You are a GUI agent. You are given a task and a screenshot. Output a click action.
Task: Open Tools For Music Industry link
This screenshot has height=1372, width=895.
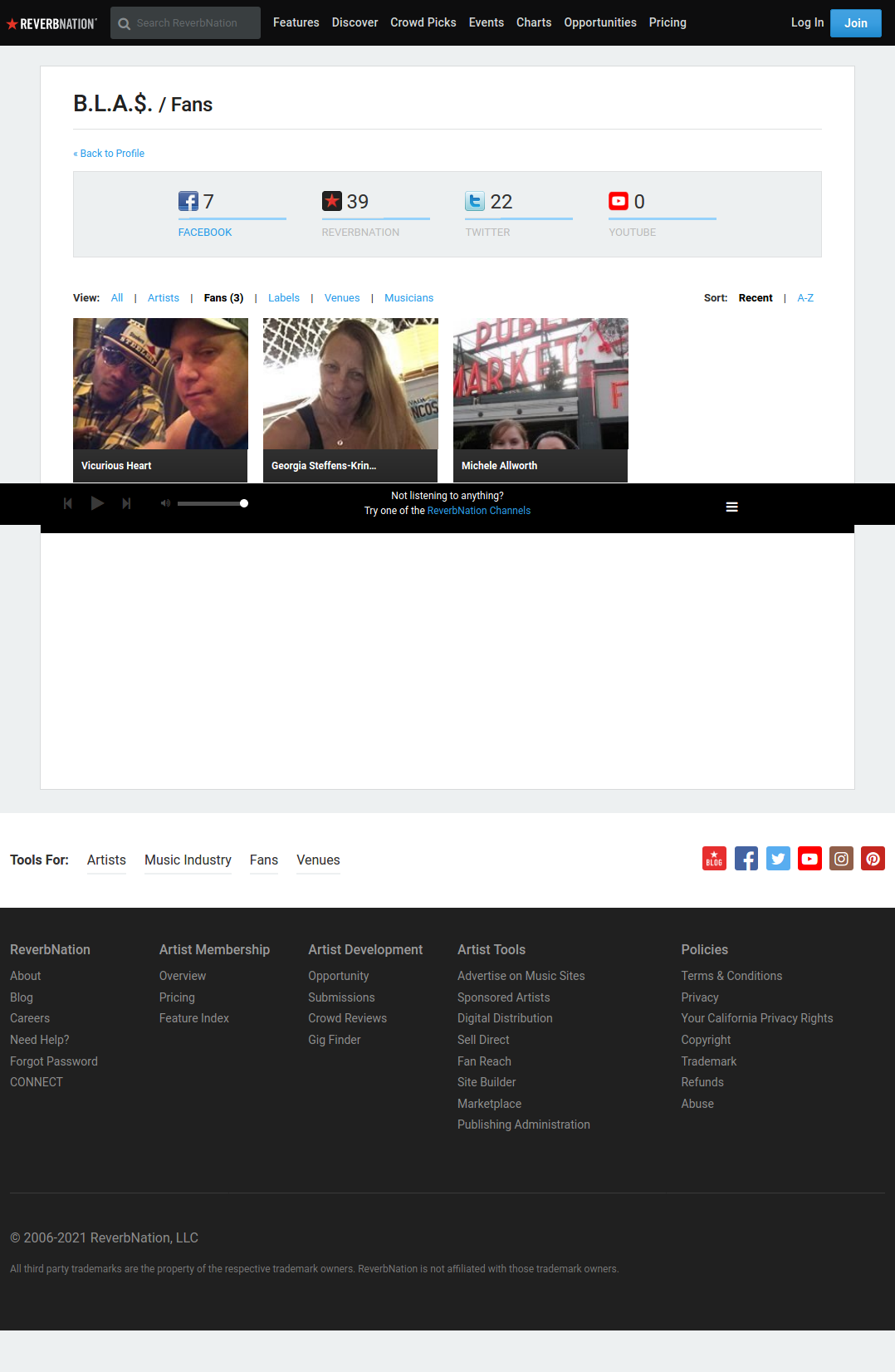[x=188, y=860]
